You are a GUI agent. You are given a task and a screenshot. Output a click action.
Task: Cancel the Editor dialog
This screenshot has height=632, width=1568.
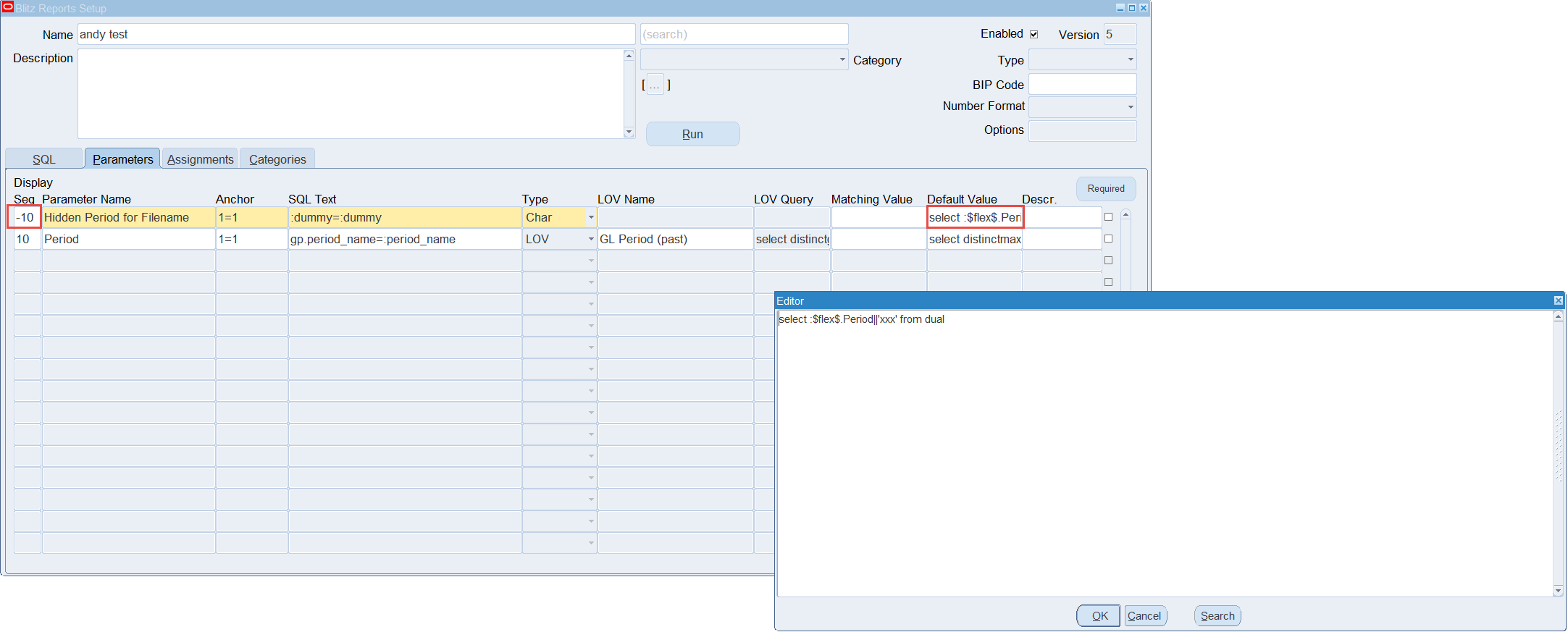tap(1145, 616)
